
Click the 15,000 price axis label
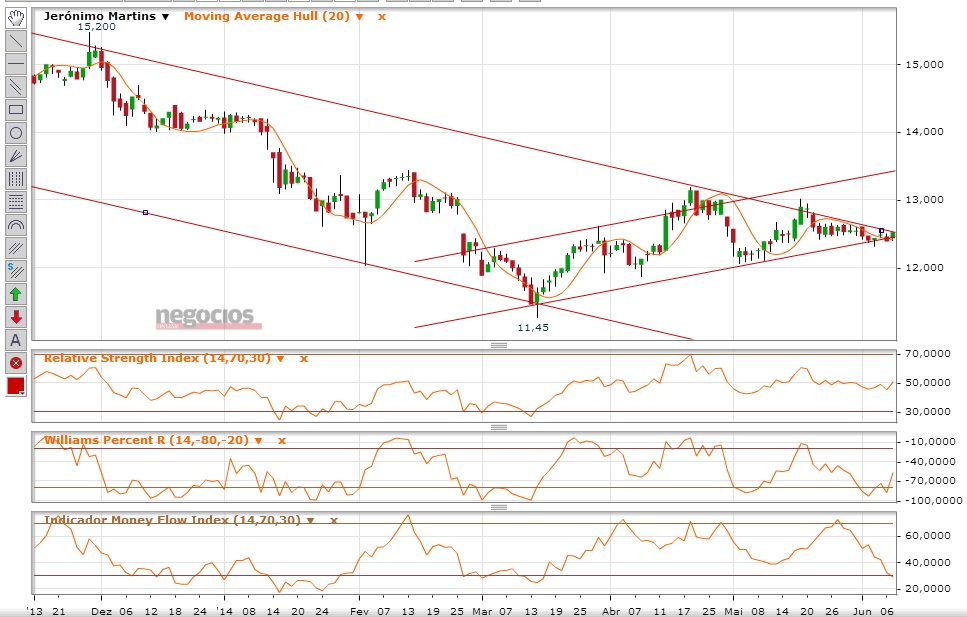click(924, 64)
